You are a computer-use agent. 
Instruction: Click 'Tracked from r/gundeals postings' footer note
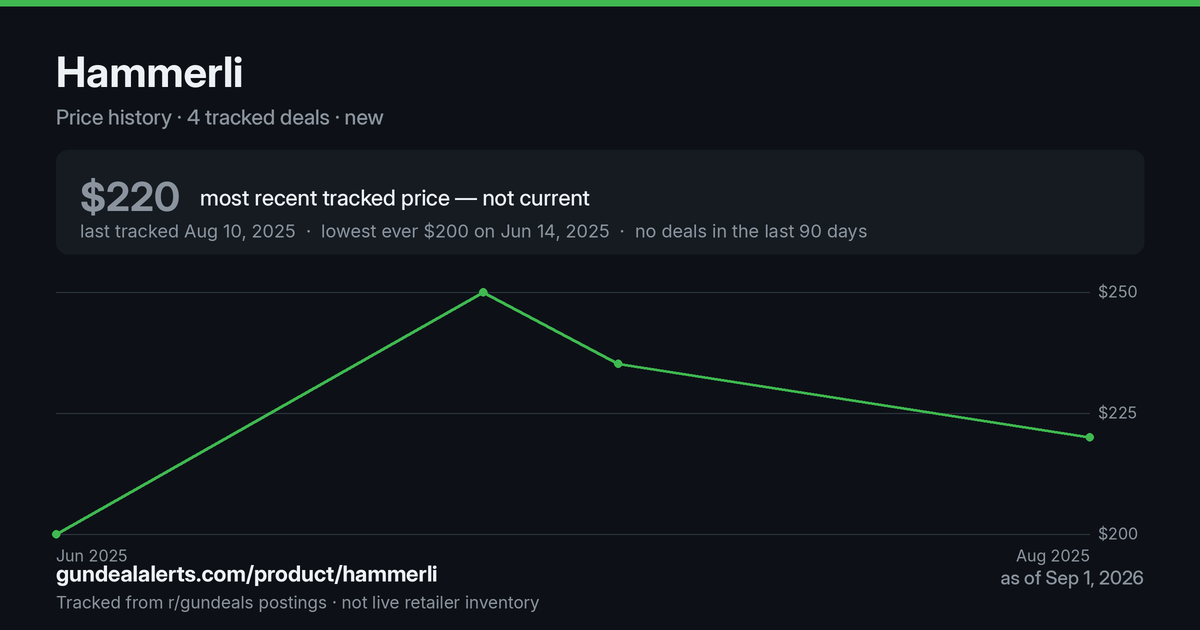(x=191, y=602)
